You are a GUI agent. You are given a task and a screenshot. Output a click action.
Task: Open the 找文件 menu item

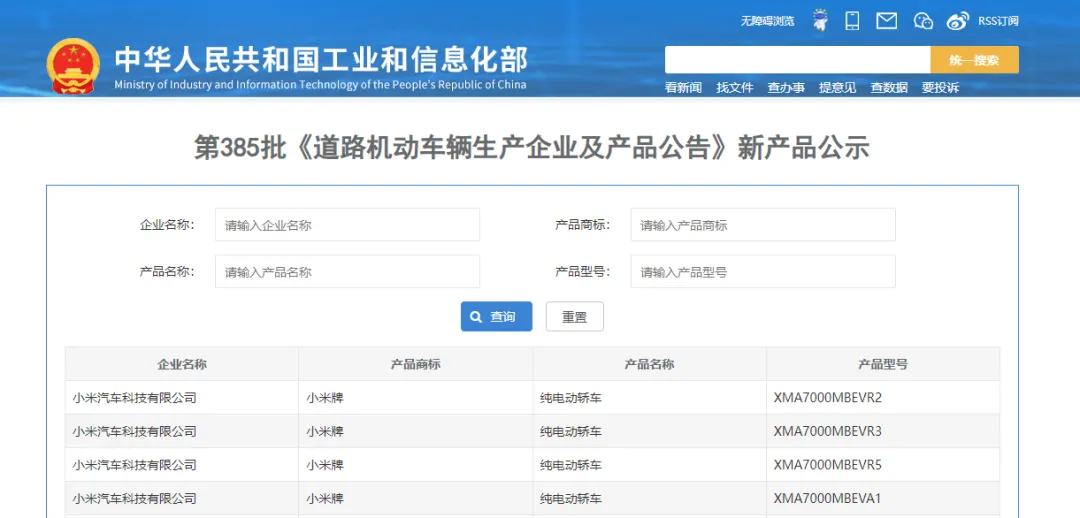[x=735, y=87]
